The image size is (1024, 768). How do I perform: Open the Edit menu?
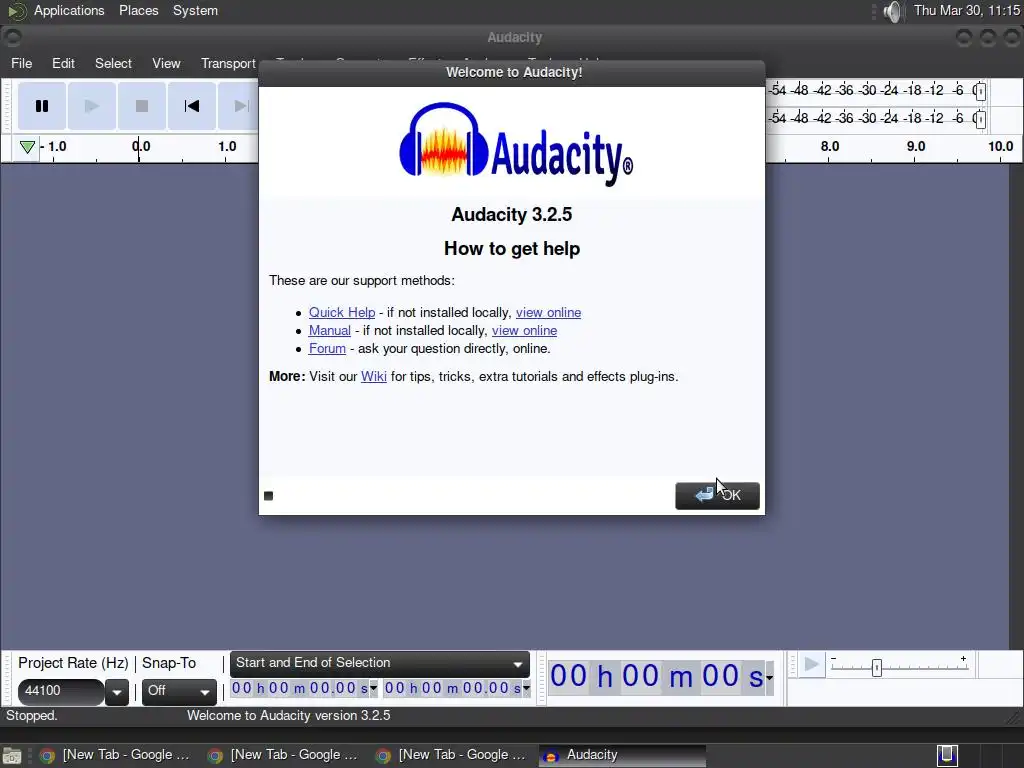pyautogui.click(x=63, y=63)
